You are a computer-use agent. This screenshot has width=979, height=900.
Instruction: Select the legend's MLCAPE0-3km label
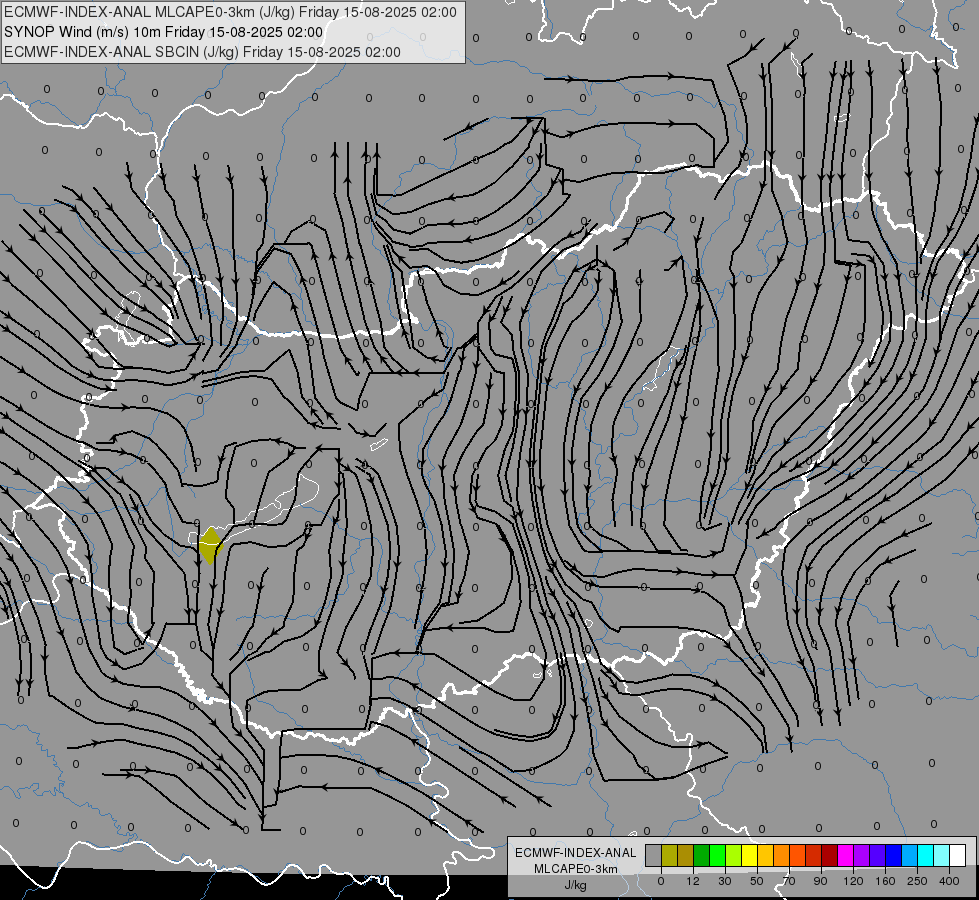[x=576, y=869]
